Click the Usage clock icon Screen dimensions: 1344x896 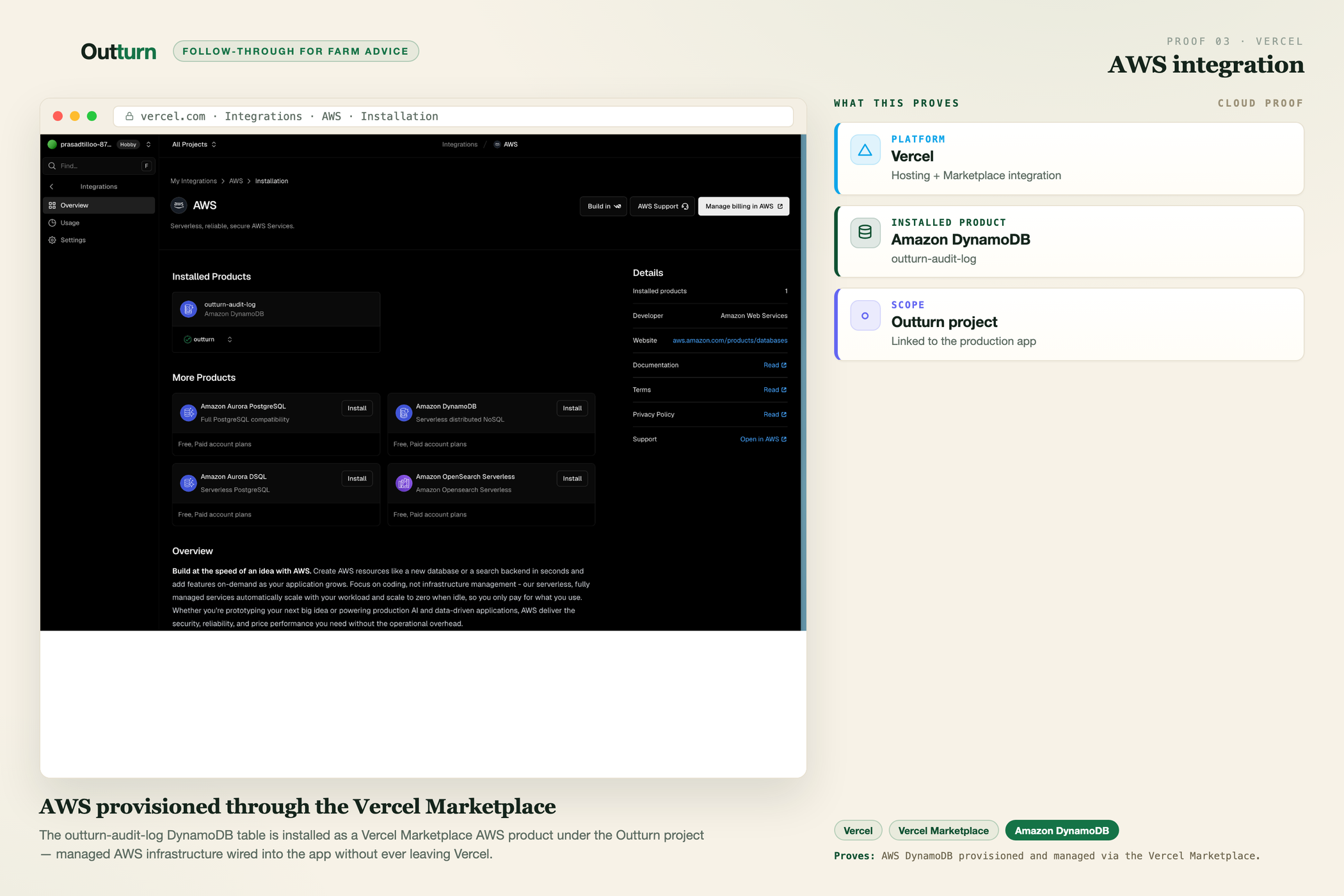52,223
